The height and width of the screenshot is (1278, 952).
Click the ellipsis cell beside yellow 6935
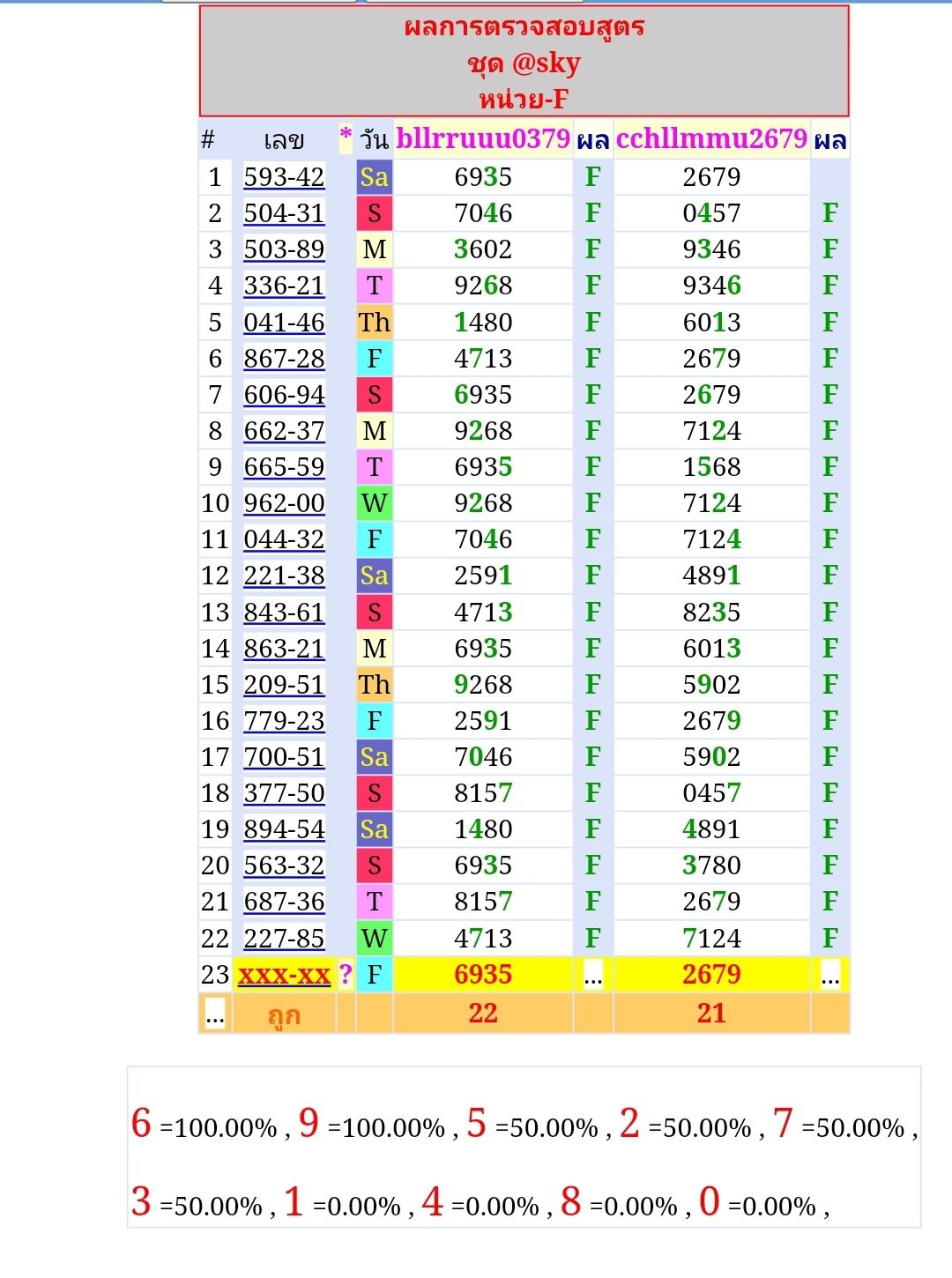592,976
